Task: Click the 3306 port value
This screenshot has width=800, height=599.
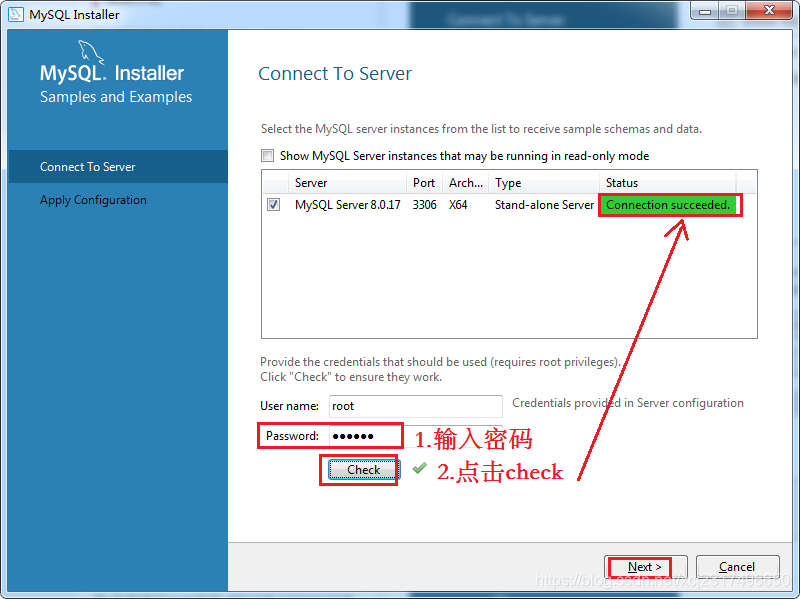Action: click(x=424, y=205)
